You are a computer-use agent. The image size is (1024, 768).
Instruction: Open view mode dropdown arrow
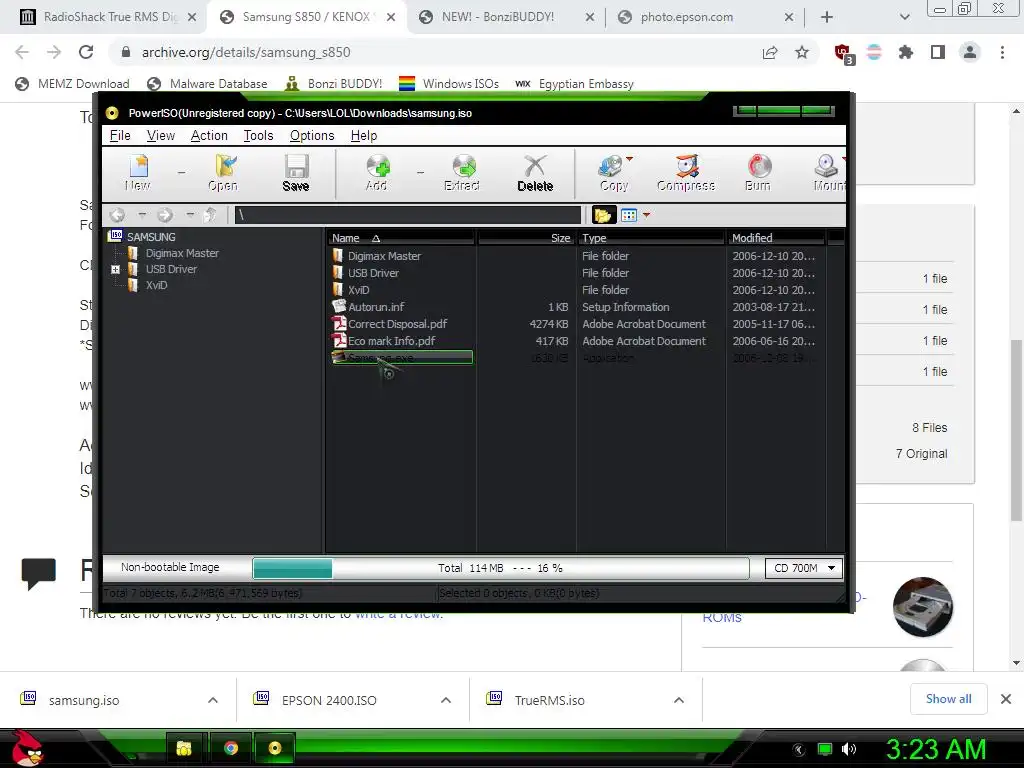pos(647,215)
